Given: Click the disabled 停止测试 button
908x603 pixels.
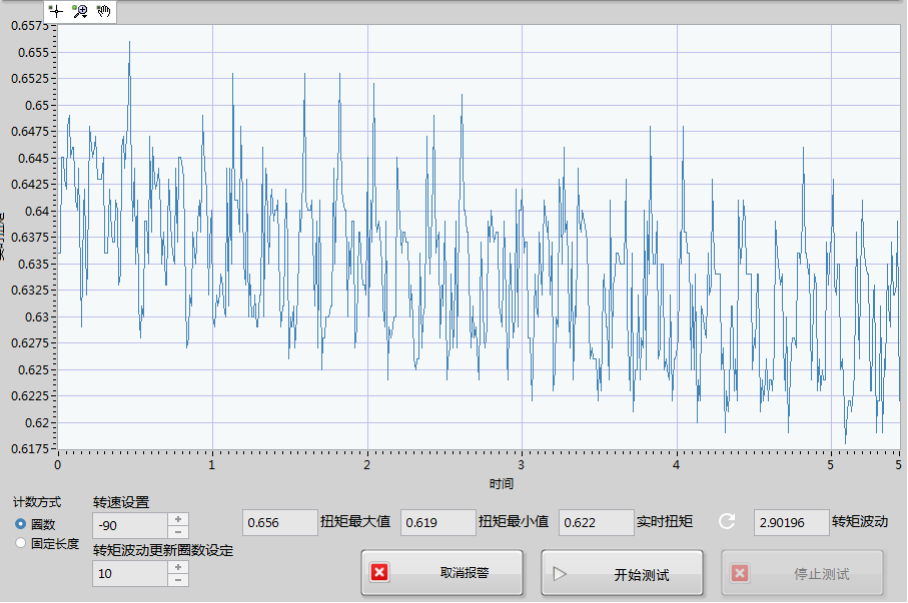Looking at the screenshot, I should click(x=803, y=573).
